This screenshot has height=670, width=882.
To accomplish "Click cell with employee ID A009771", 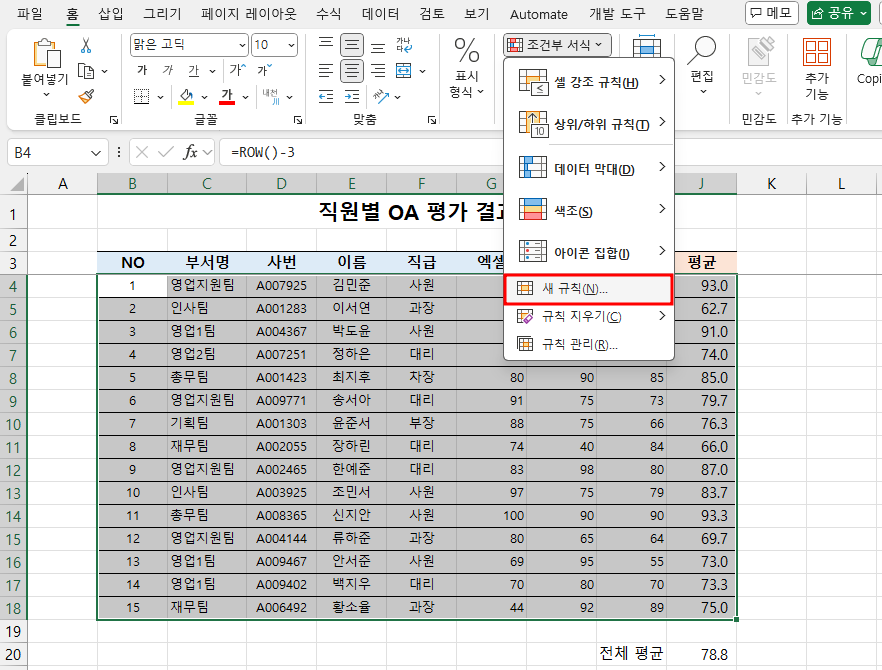I will [281, 401].
